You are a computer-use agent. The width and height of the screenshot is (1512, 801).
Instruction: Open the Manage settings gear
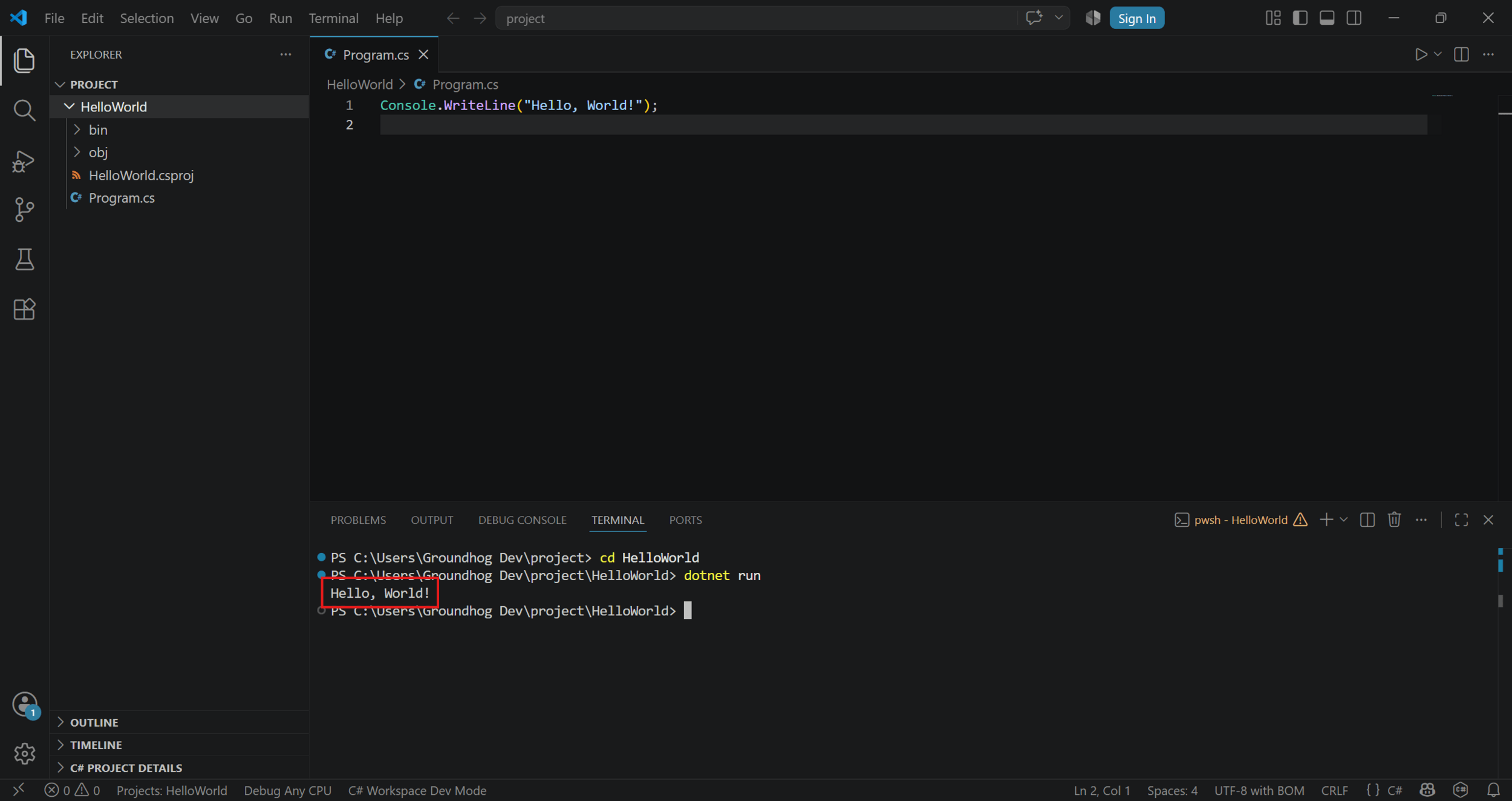click(x=24, y=753)
